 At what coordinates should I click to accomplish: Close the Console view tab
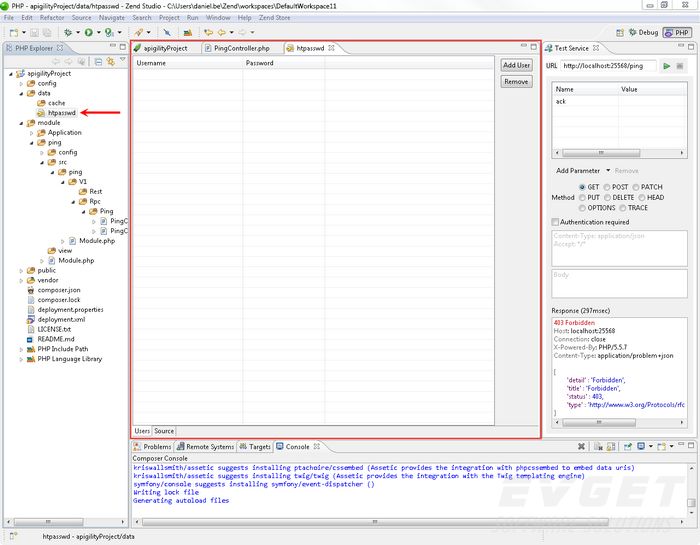[317, 446]
